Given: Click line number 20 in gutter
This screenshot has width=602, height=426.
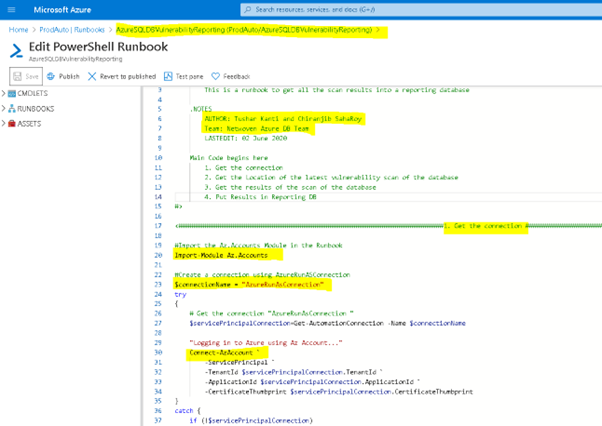Looking at the screenshot, I should coord(158,255).
